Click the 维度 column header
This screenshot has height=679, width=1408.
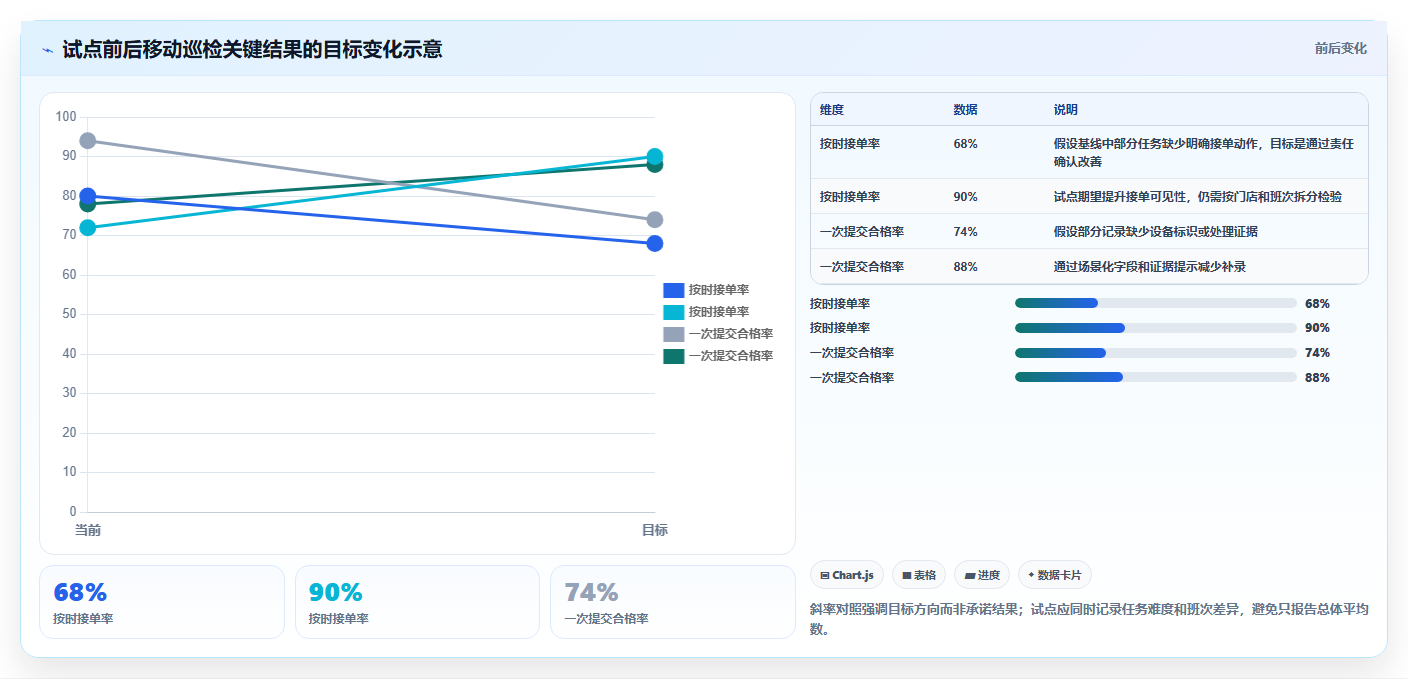click(832, 110)
